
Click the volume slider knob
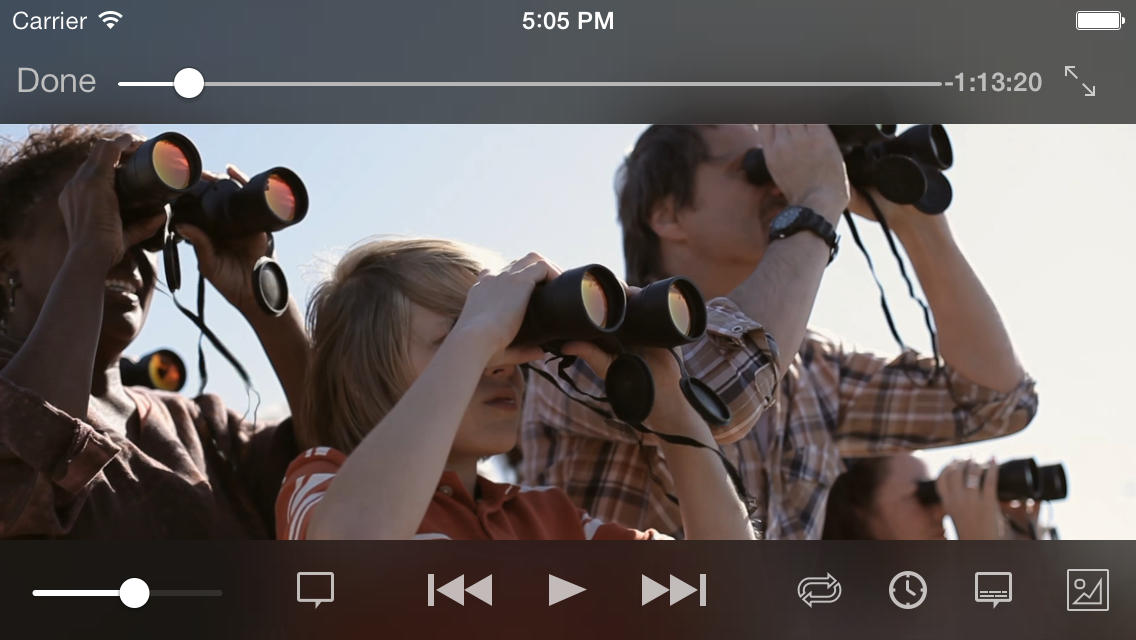(134, 593)
